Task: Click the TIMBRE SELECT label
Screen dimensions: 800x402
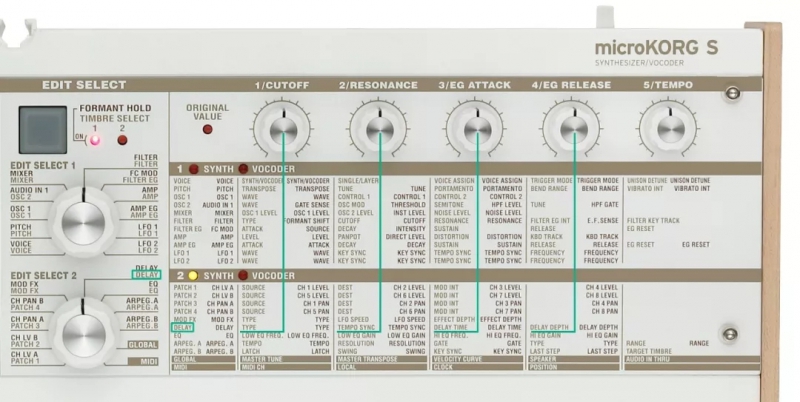Action: pyautogui.click(x=115, y=118)
